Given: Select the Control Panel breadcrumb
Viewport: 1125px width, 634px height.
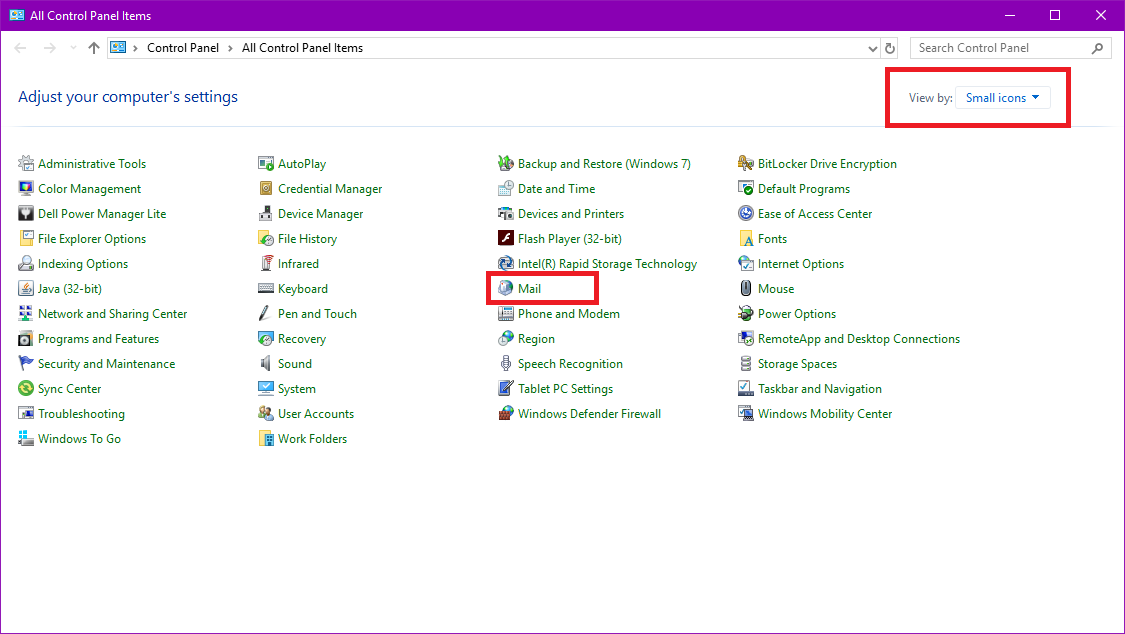Looking at the screenshot, I should coord(183,48).
